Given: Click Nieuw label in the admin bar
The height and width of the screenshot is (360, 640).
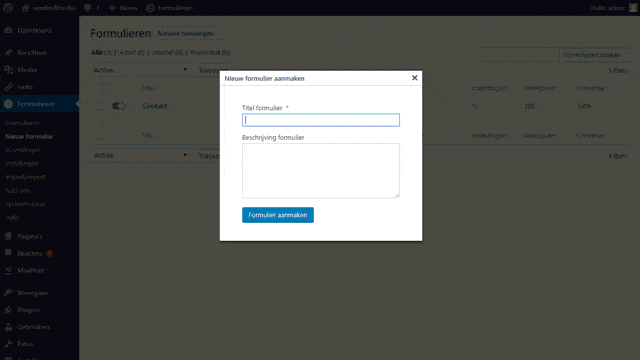Looking at the screenshot, I should click(x=129, y=8).
